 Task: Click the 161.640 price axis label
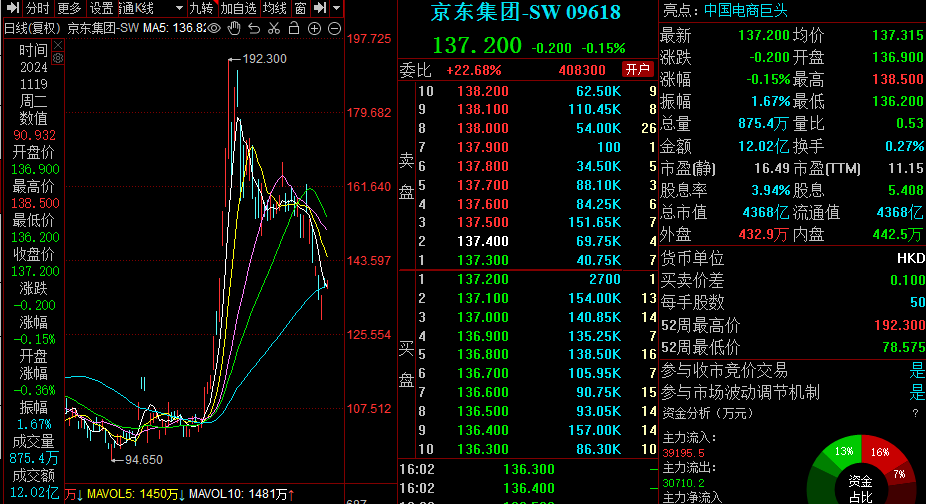[369, 187]
